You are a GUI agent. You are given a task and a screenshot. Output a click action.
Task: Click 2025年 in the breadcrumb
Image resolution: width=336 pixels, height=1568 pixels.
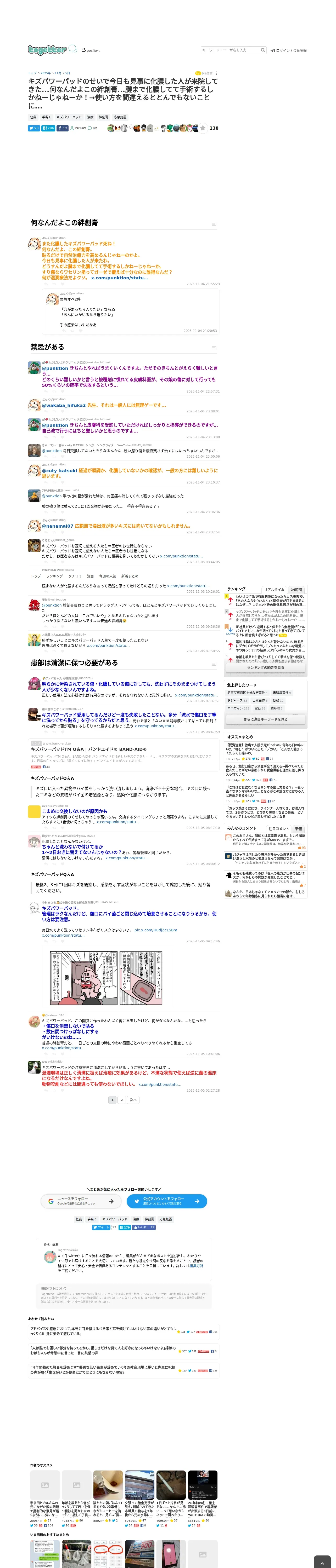46,73
